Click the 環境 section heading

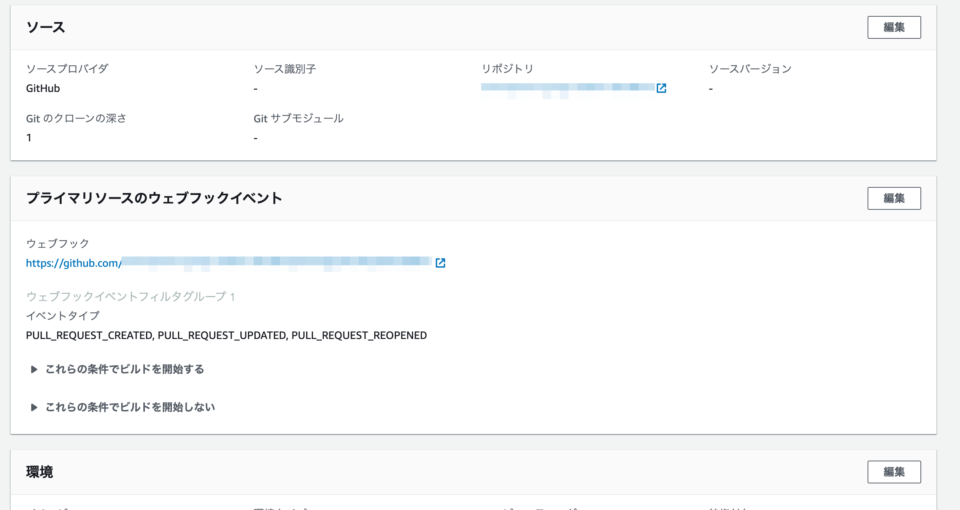pos(40,472)
